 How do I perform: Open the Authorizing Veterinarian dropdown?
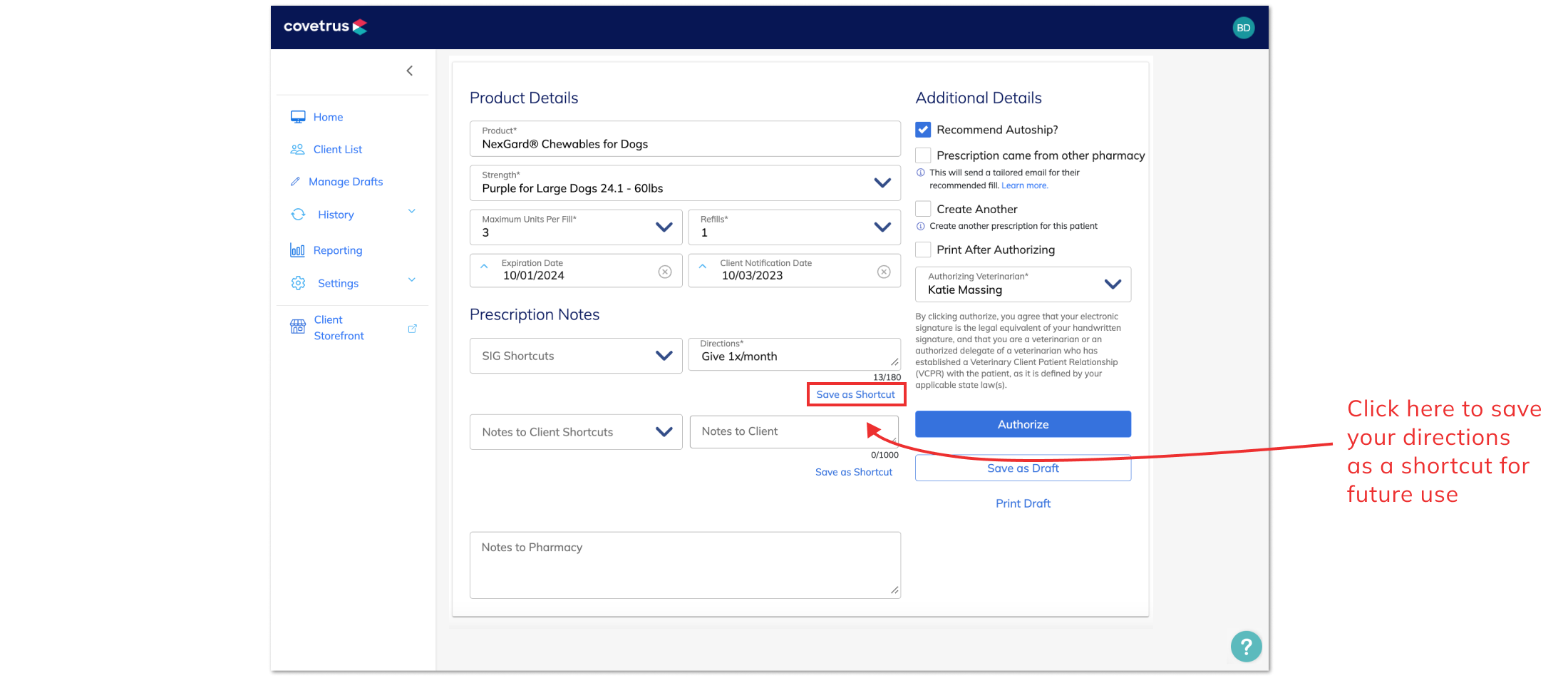pyautogui.click(x=1023, y=284)
